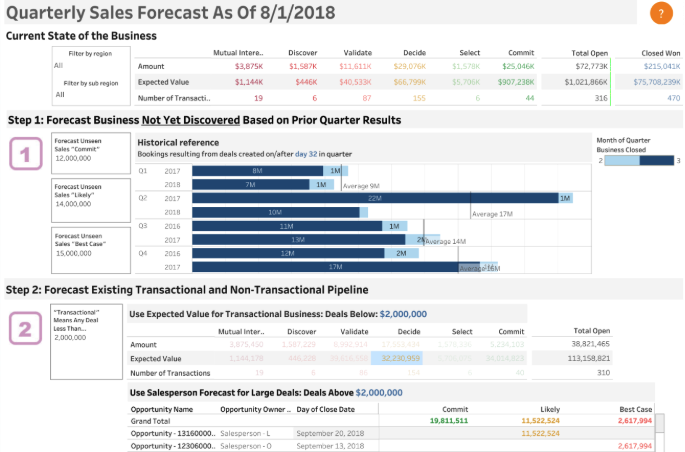Select the Salesperson - L row

tap(255, 433)
